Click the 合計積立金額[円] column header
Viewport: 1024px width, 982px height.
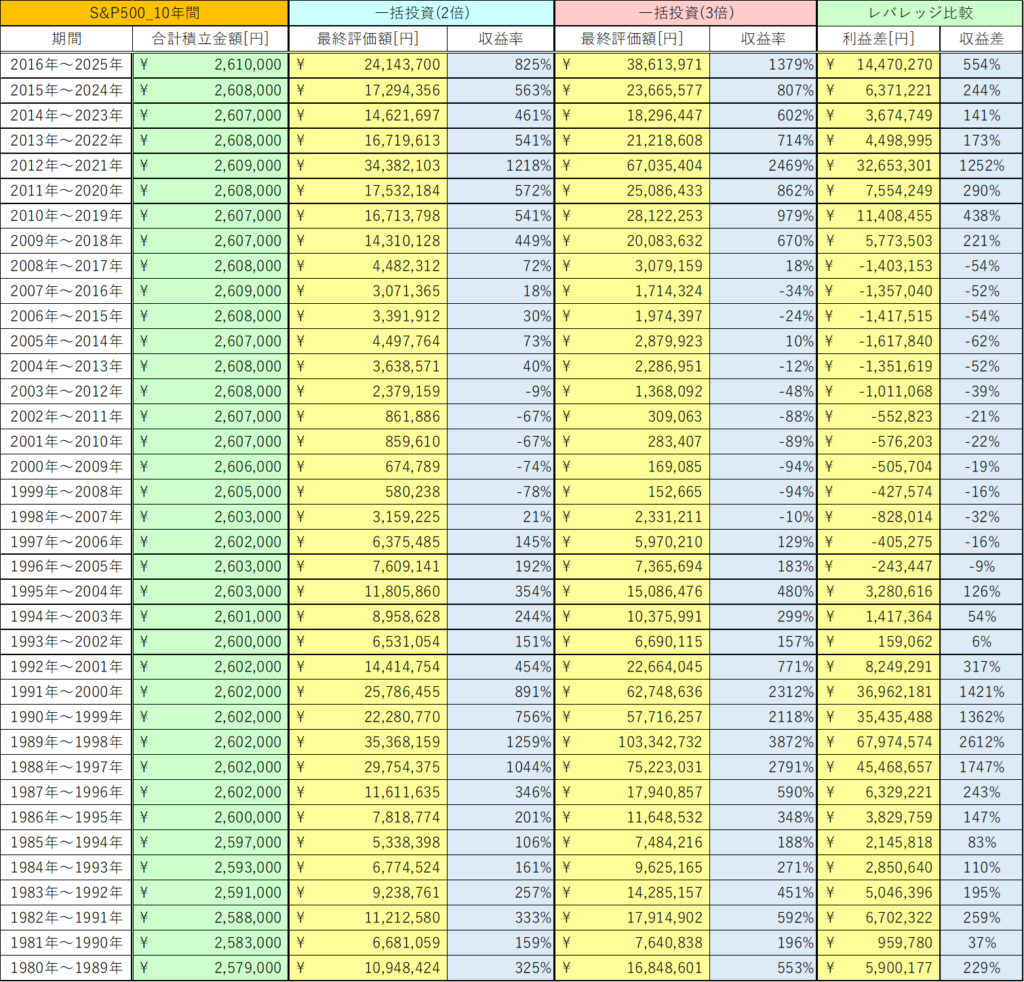pyautogui.click(x=210, y=39)
